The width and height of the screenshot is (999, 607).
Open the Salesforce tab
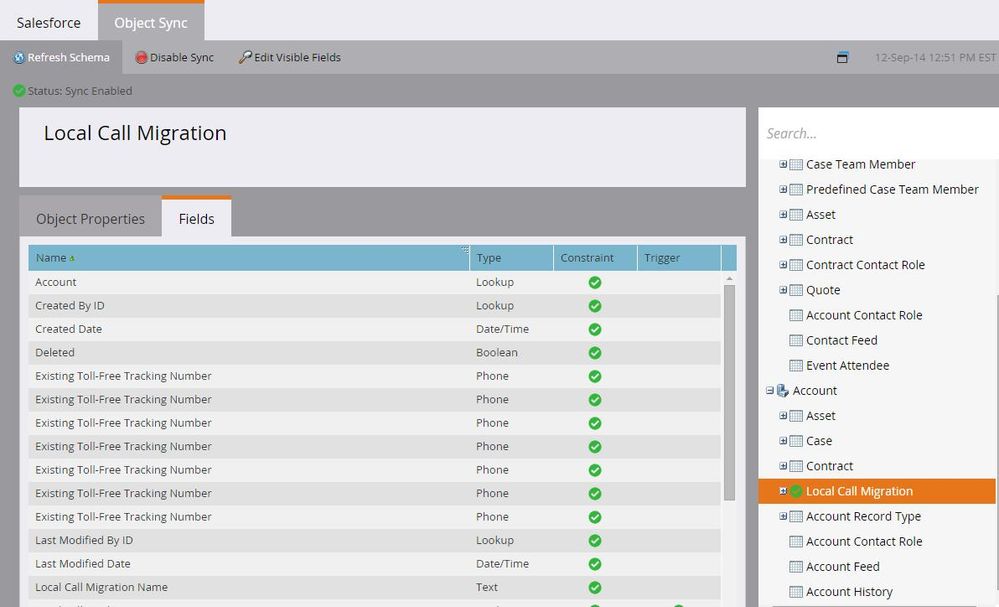click(x=48, y=22)
